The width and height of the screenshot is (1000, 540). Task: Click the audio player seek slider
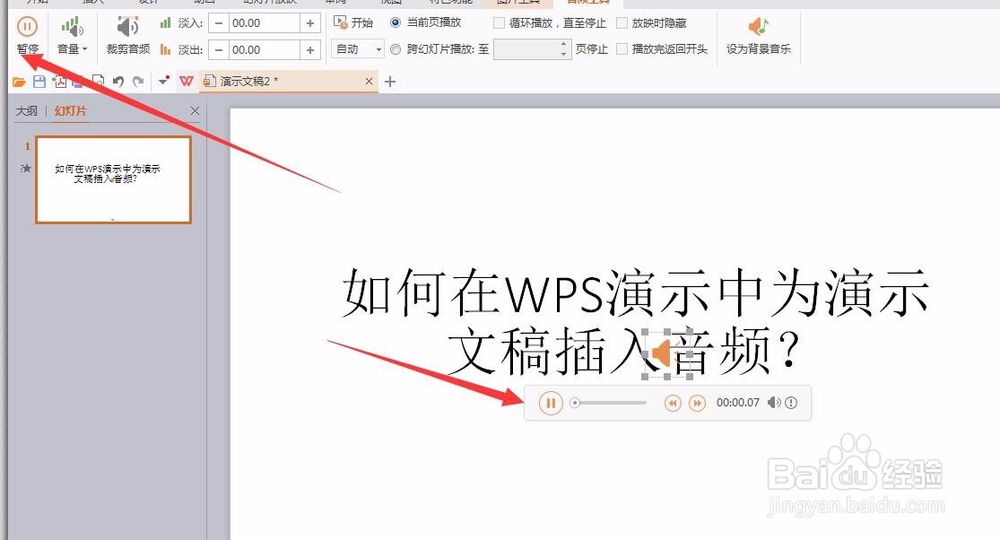[608, 403]
